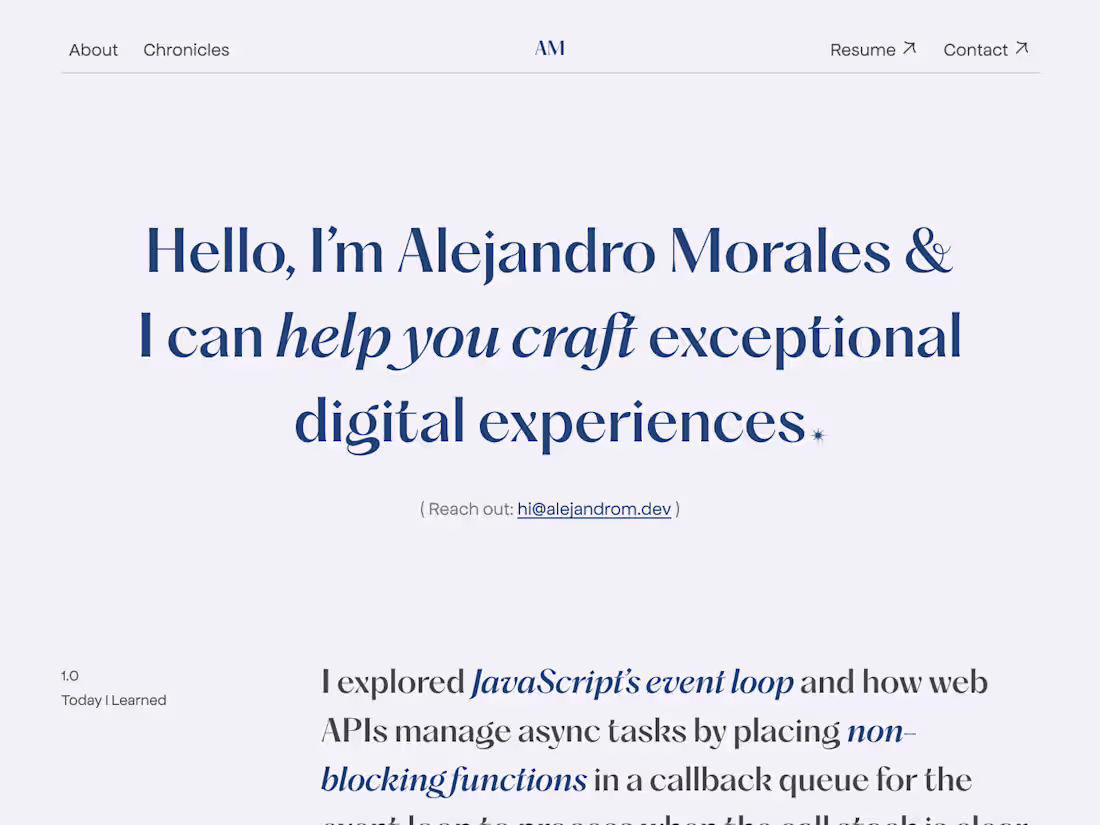
Task: Select the "Today I Learned" label
Action: [114, 700]
